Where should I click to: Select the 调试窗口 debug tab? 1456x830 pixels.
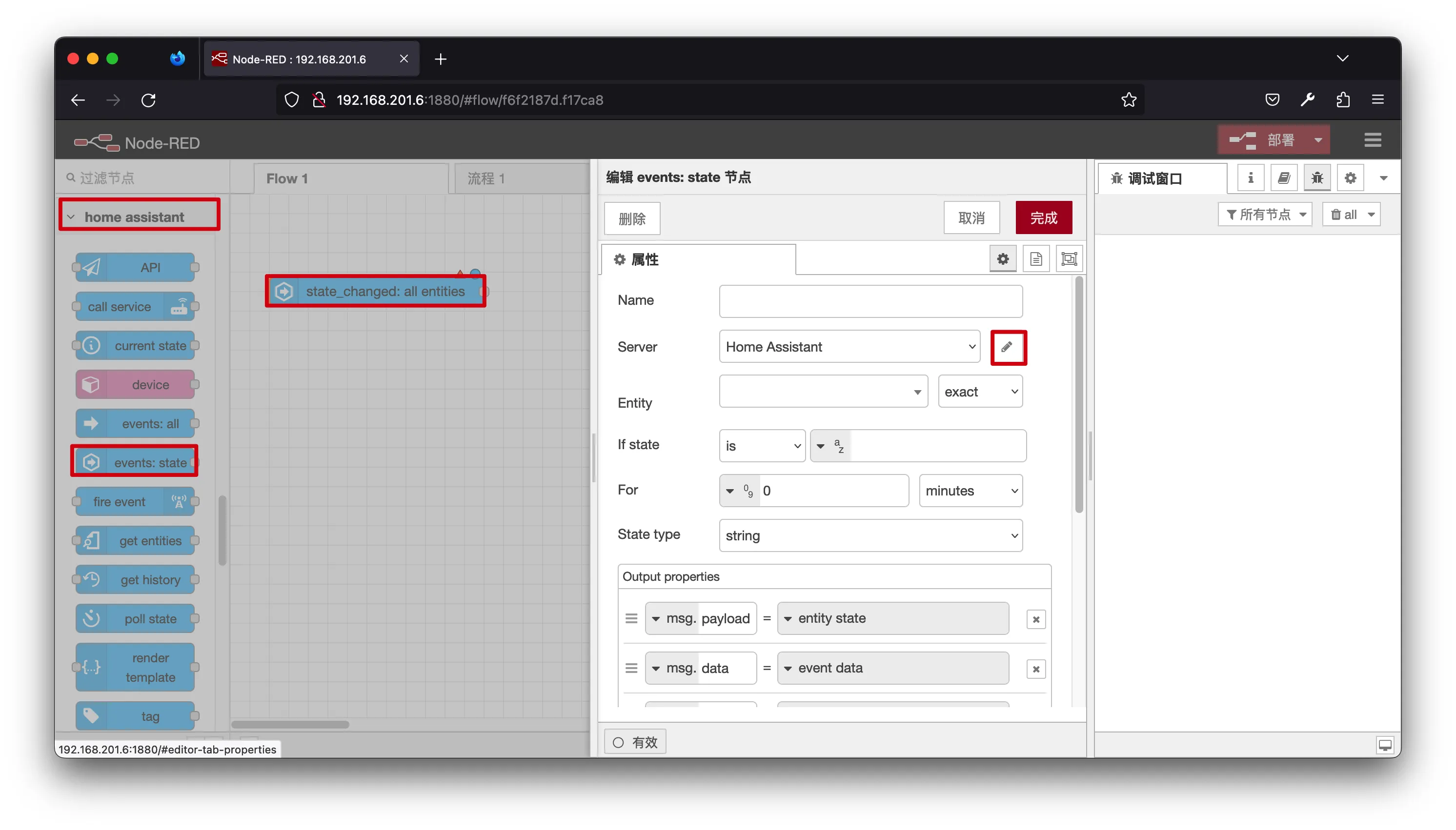pyautogui.click(x=1162, y=178)
